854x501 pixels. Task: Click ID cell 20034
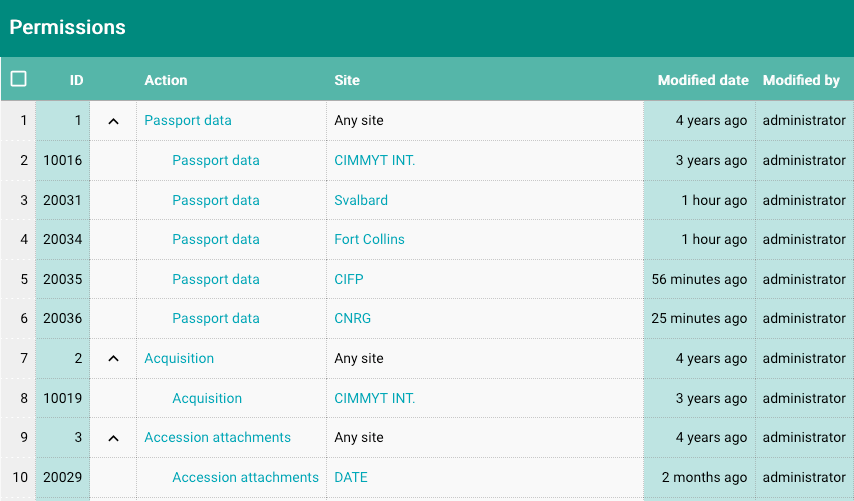coord(63,239)
